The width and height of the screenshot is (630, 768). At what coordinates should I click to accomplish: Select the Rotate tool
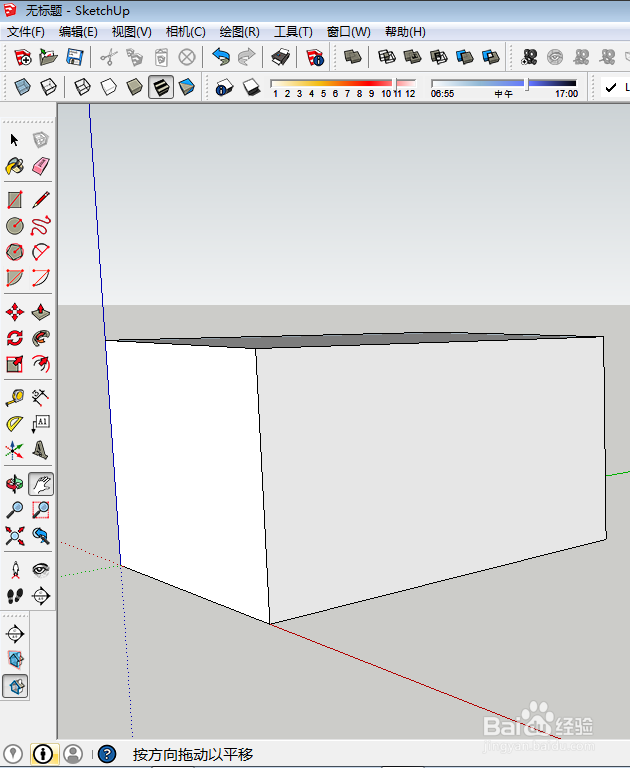(15, 337)
